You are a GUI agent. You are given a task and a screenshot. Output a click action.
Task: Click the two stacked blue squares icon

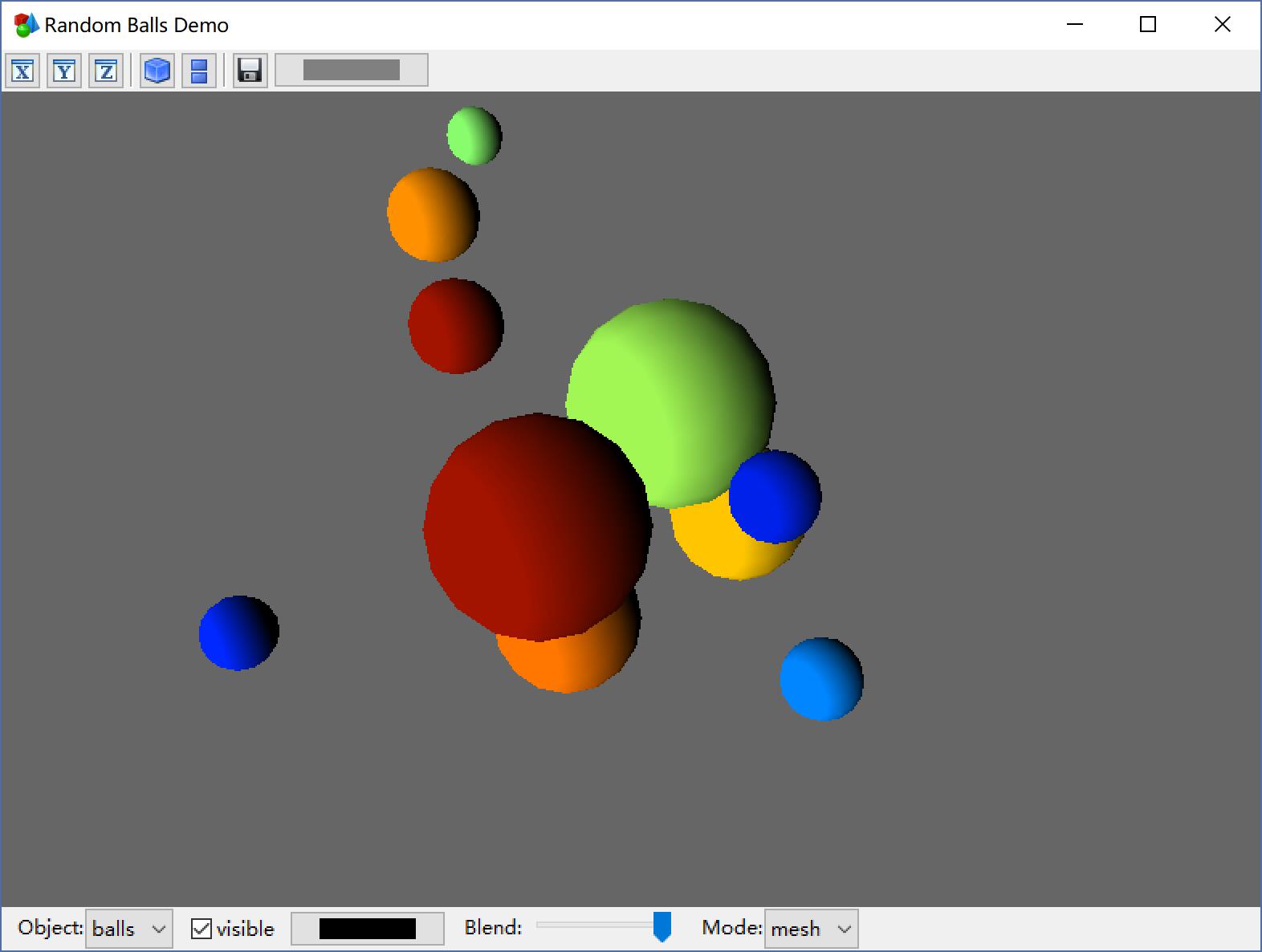(x=199, y=71)
